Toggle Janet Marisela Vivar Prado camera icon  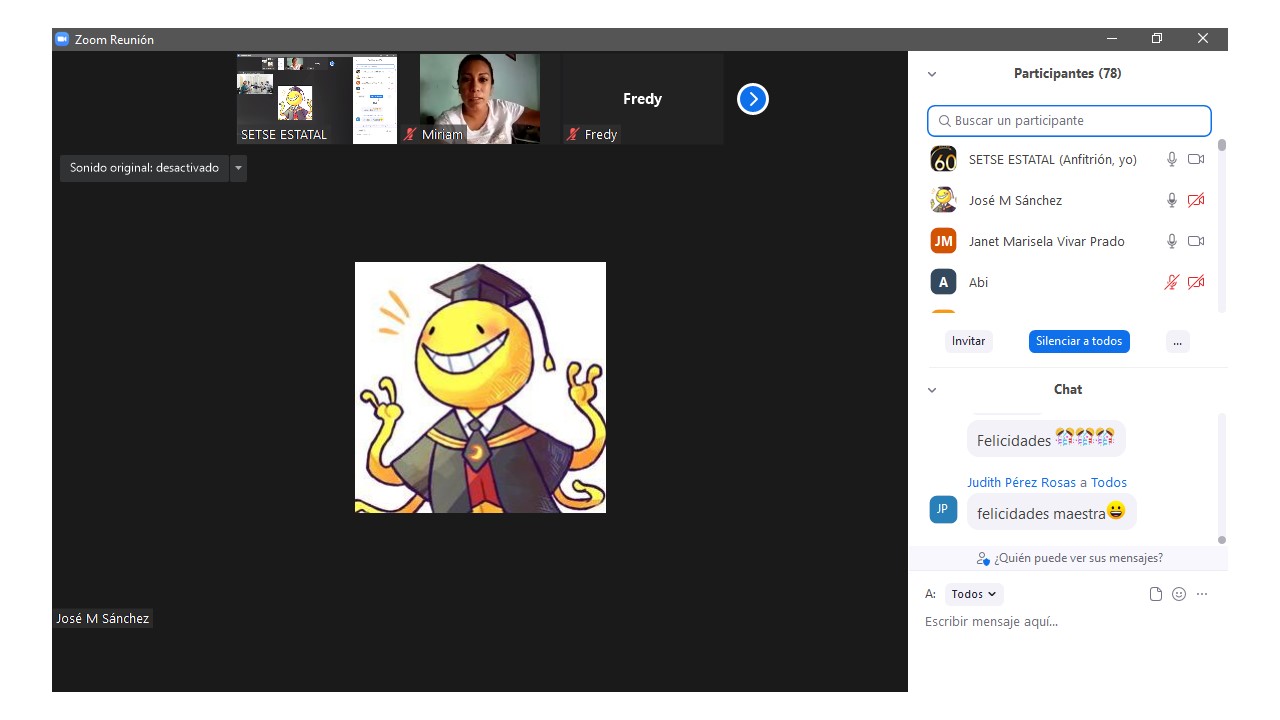(x=1196, y=241)
